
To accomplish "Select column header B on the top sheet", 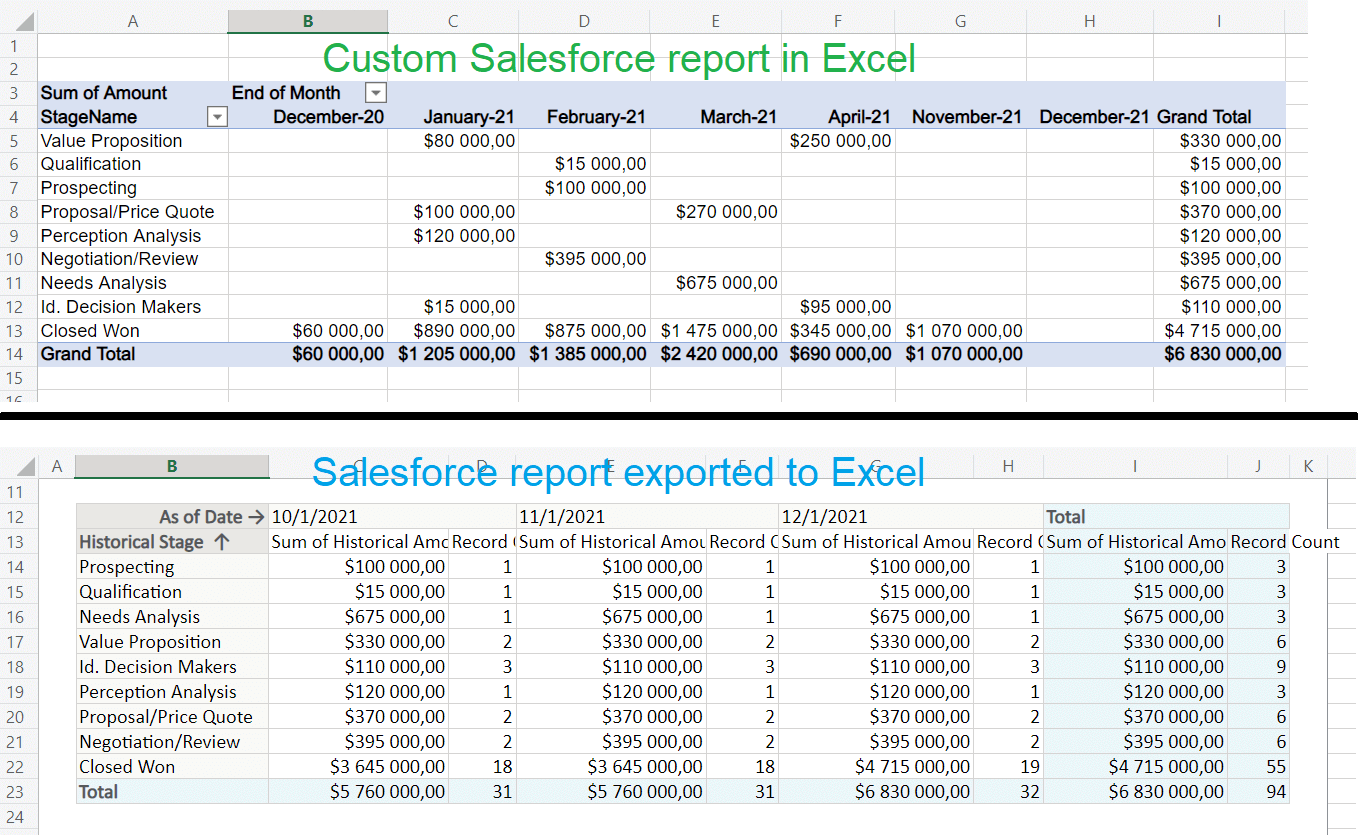I will pyautogui.click(x=307, y=21).
